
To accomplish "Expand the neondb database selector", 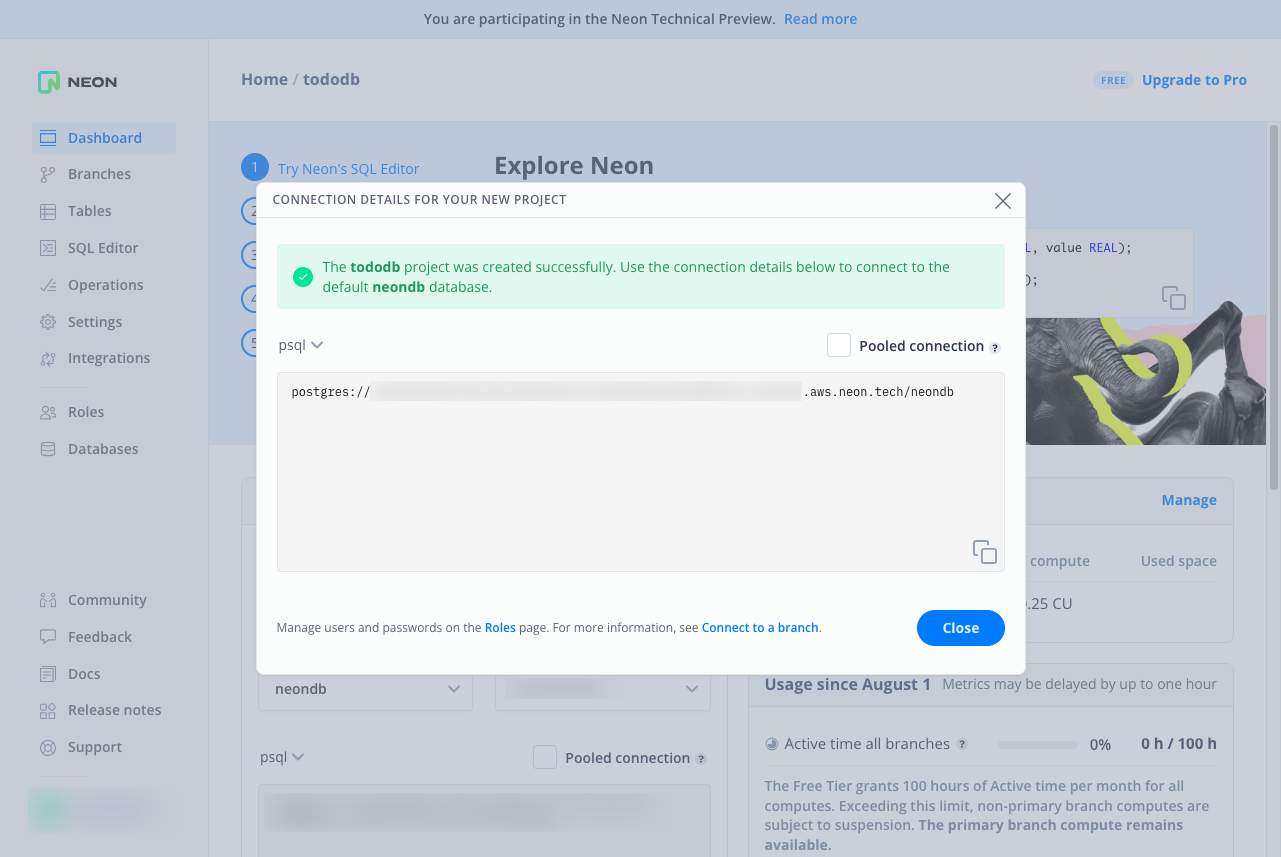I will pos(365,689).
